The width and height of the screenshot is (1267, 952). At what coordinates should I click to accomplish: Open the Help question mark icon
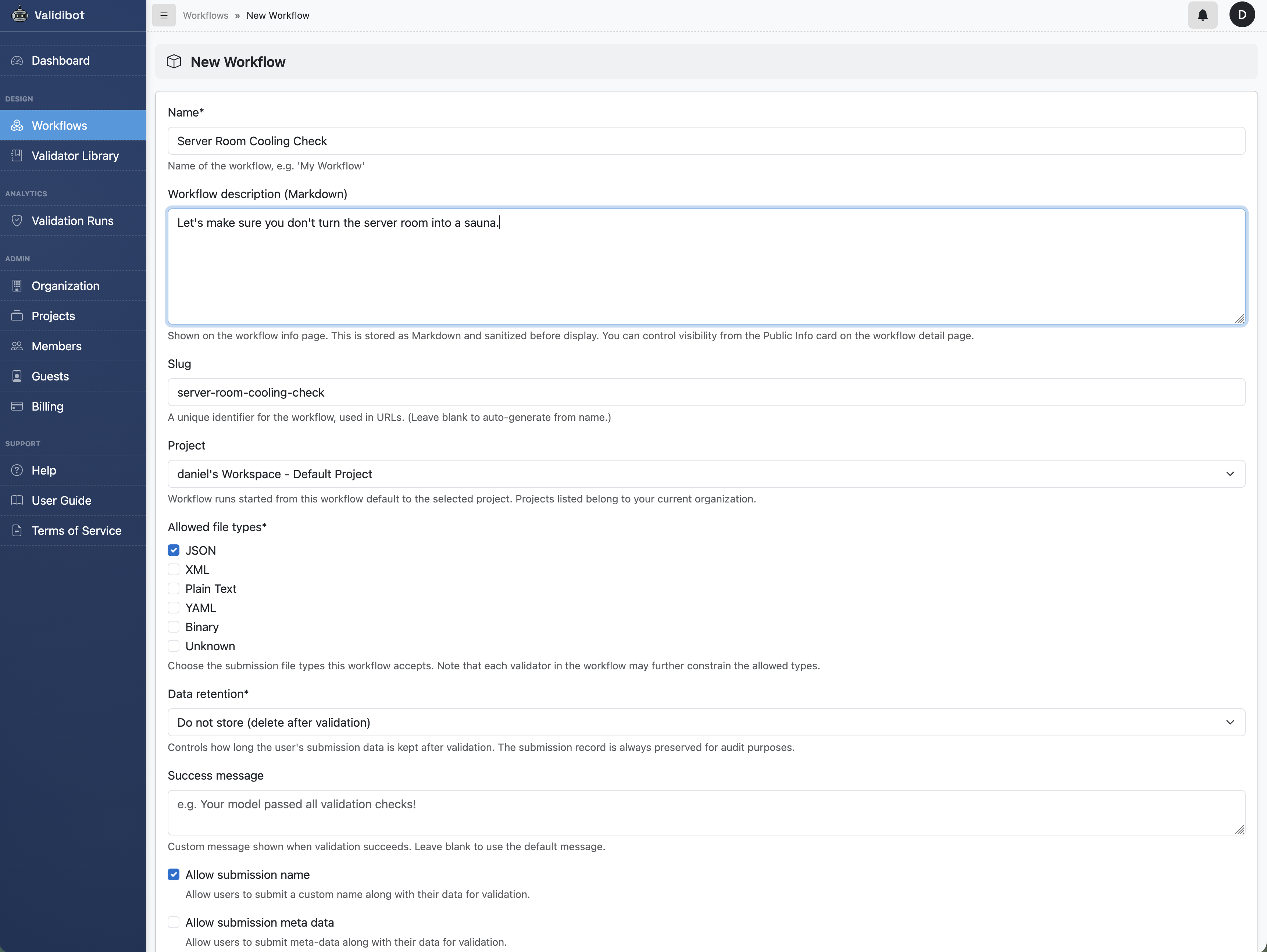point(17,470)
